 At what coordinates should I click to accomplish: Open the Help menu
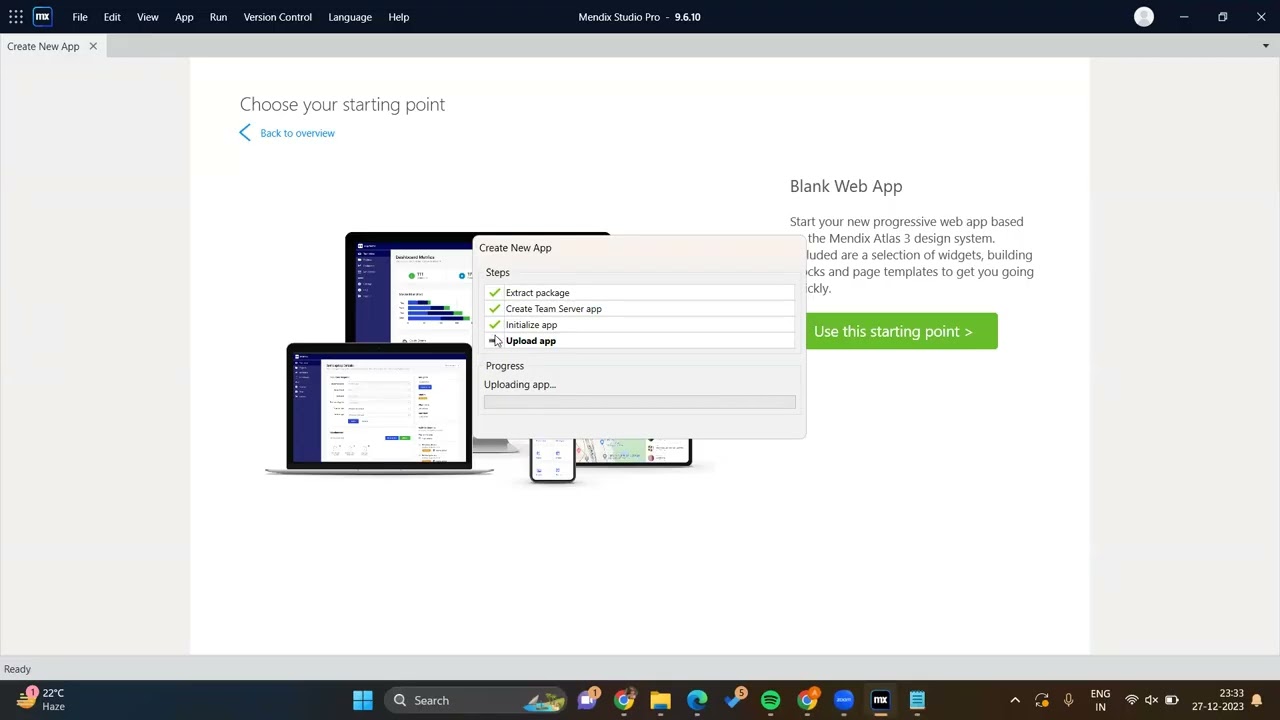point(399,17)
